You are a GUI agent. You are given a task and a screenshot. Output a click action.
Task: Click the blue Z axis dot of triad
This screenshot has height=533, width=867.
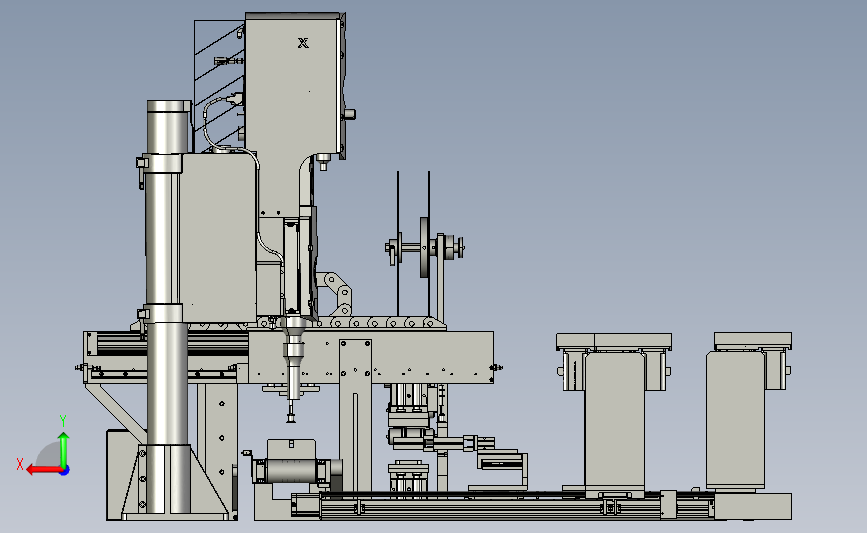pos(65,471)
